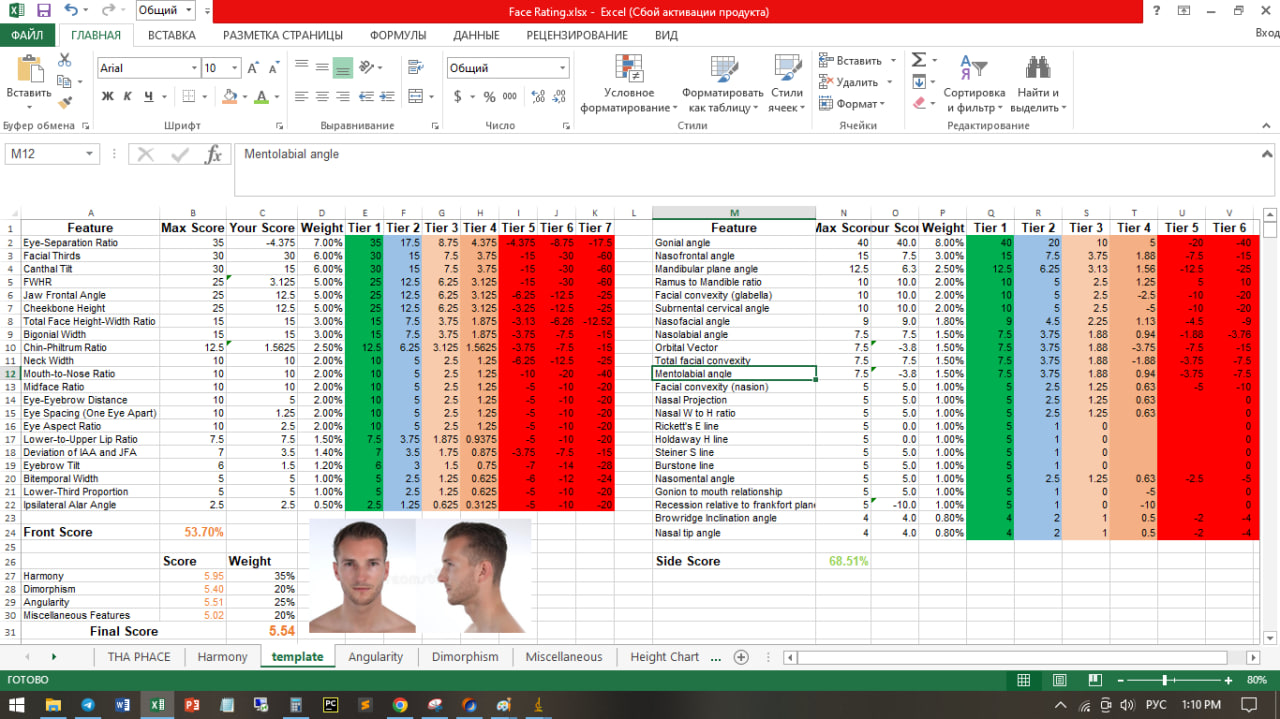The width and height of the screenshot is (1280, 719).
Task: Open the font size dropdown
Action: click(x=236, y=68)
